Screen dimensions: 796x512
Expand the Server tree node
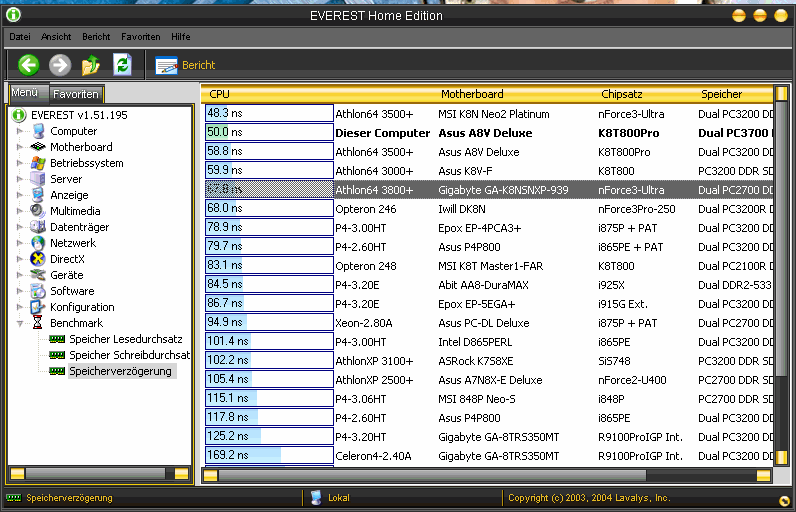coord(19,179)
